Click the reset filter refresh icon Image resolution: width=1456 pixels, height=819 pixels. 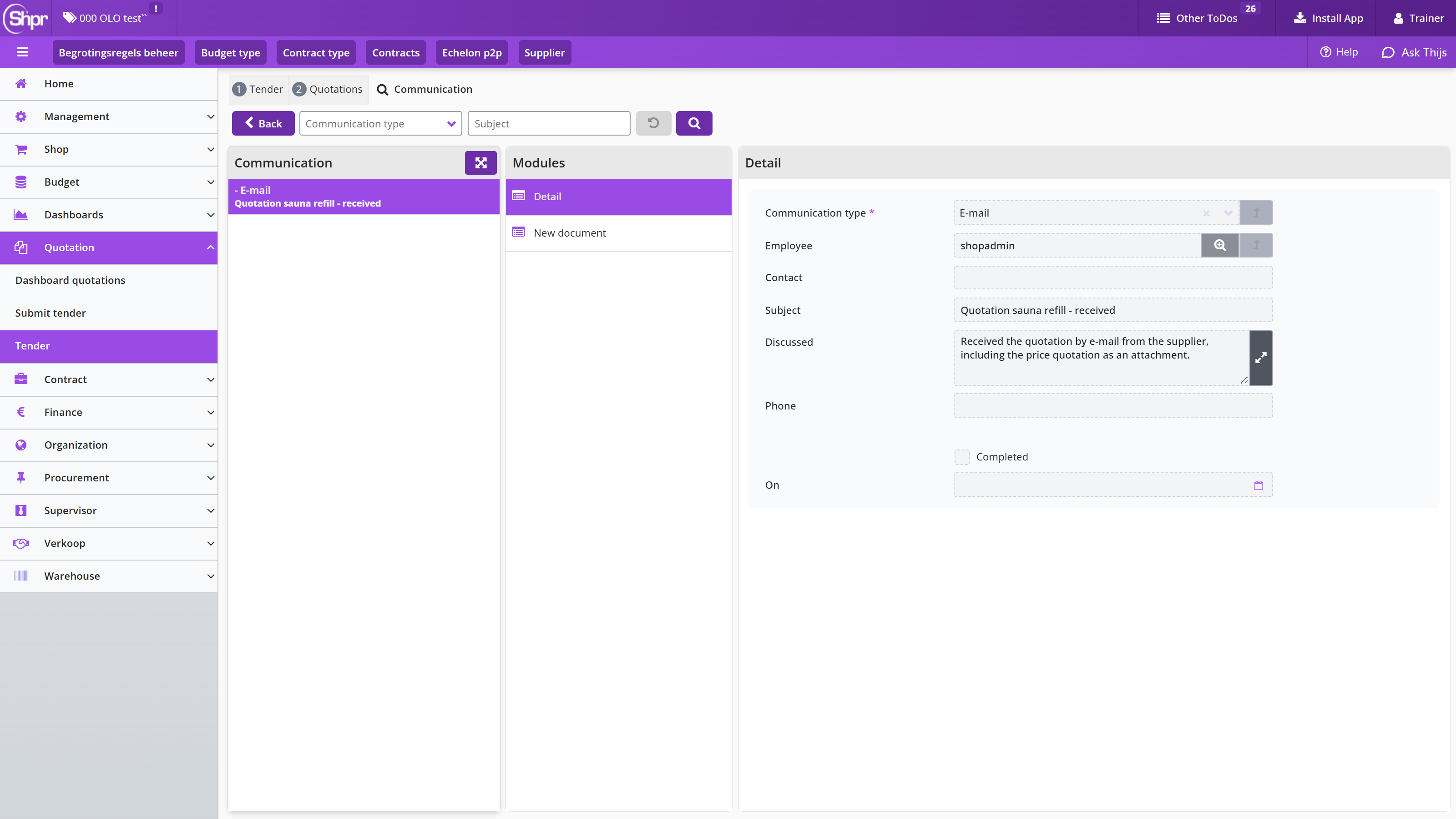(x=653, y=123)
